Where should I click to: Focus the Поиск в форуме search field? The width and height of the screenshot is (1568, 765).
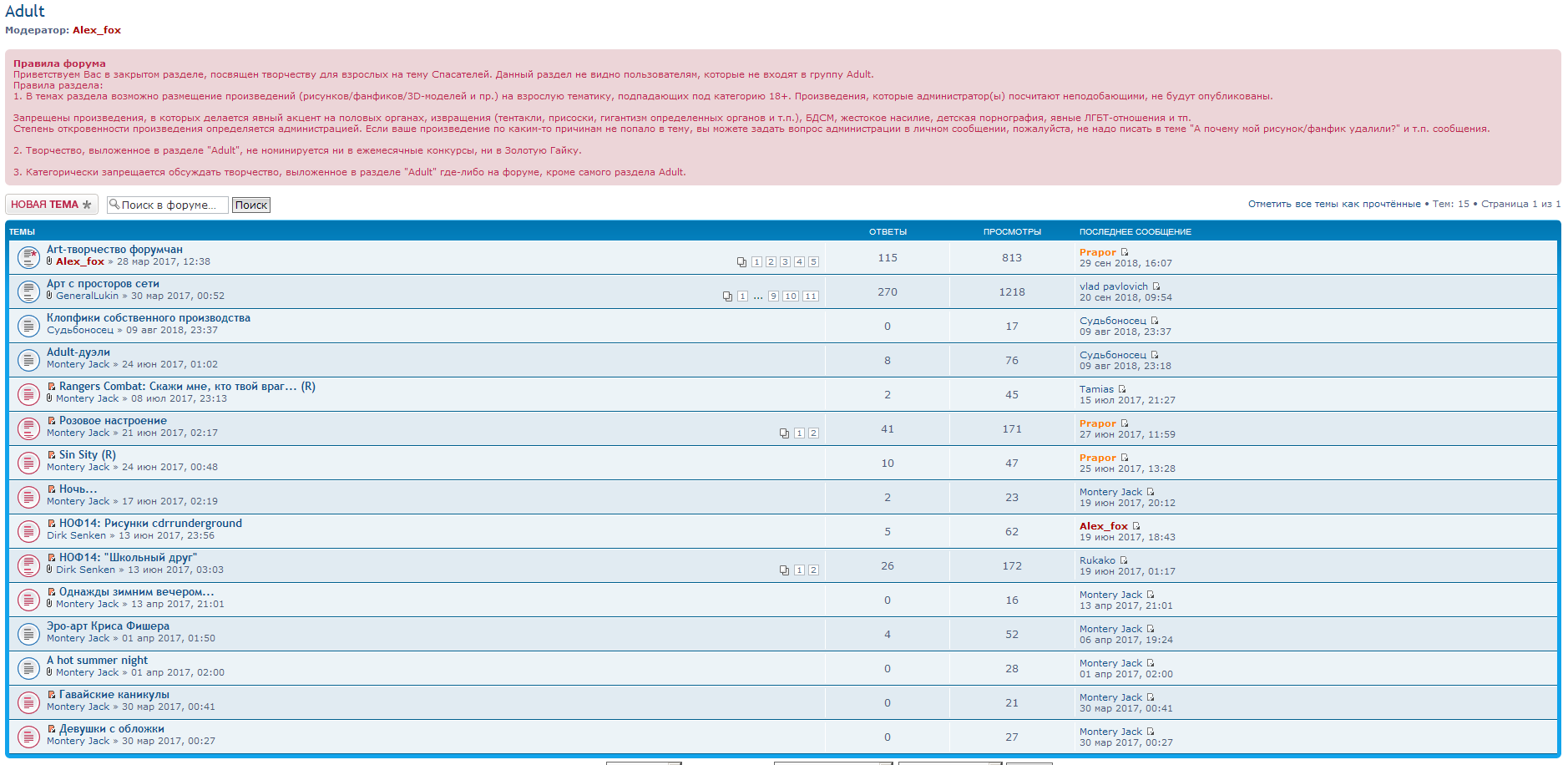click(x=168, y=205)
